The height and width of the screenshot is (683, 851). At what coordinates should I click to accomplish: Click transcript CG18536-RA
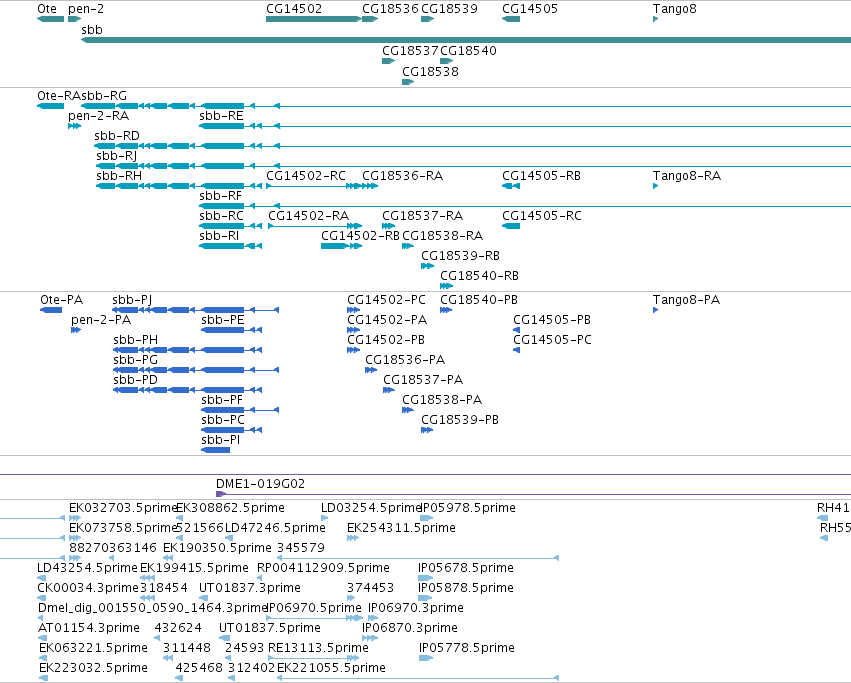(403, 176)
